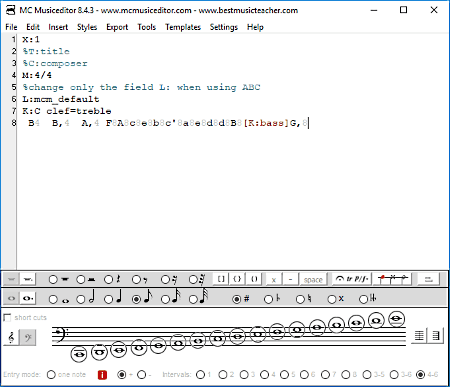This screenshot has width=450, height=387.
Task: Select the sharp accidental radio
Action: coord(236,299)
